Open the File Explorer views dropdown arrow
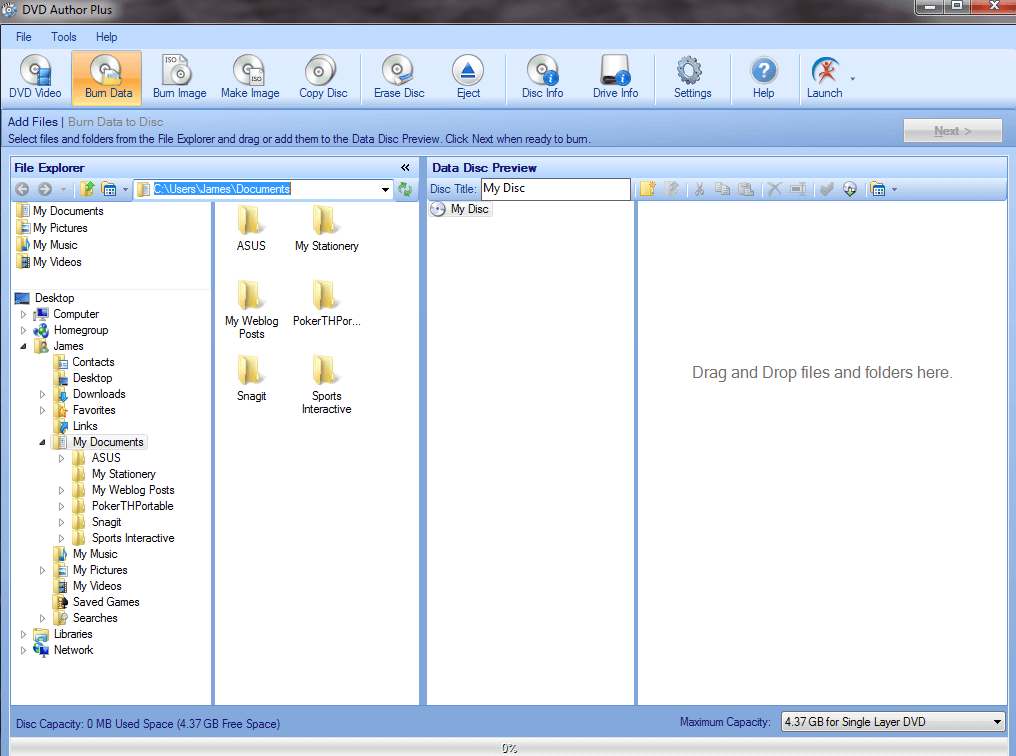1016x756 pixels. coord(125,189)
